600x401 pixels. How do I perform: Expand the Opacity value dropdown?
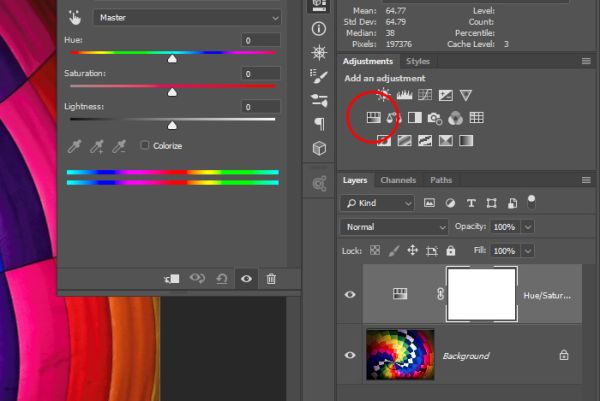coord(528,227)
